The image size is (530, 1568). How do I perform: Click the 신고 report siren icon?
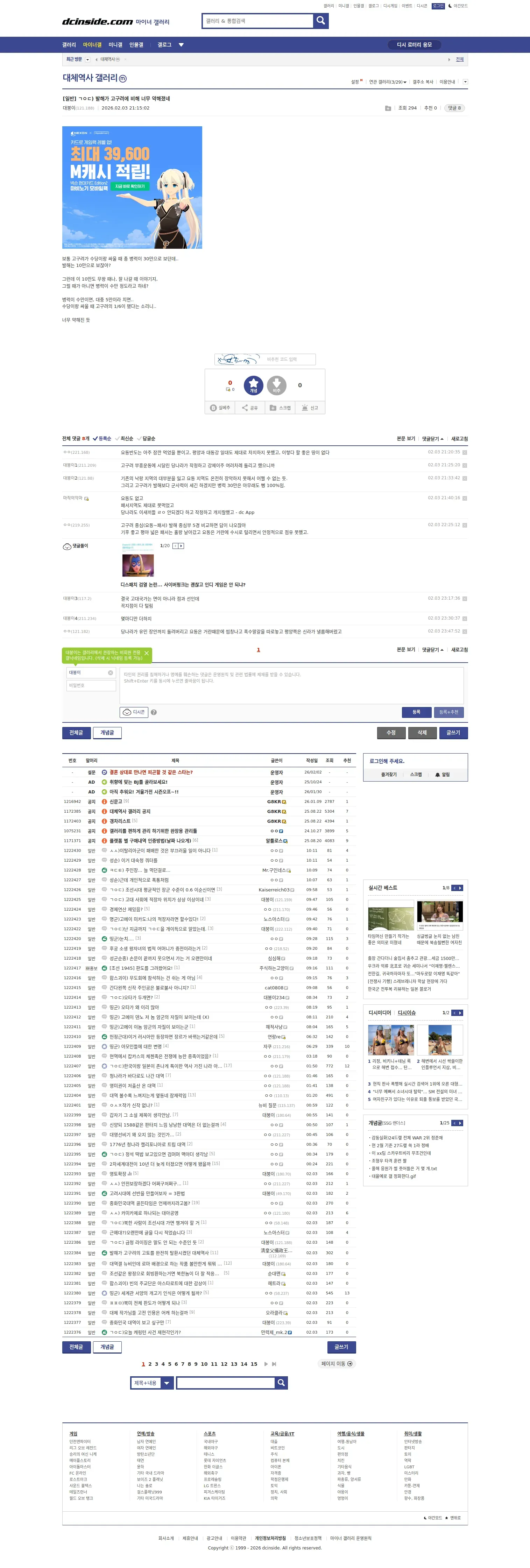click(310, 408)
